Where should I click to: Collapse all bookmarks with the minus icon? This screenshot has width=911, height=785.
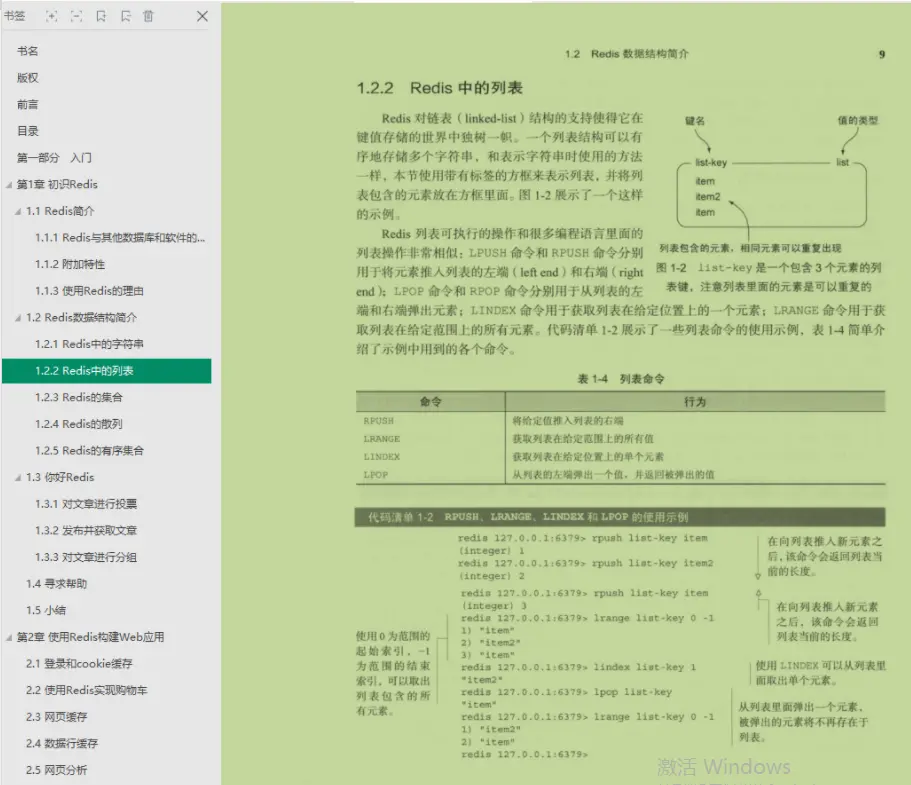coord(76,16)
